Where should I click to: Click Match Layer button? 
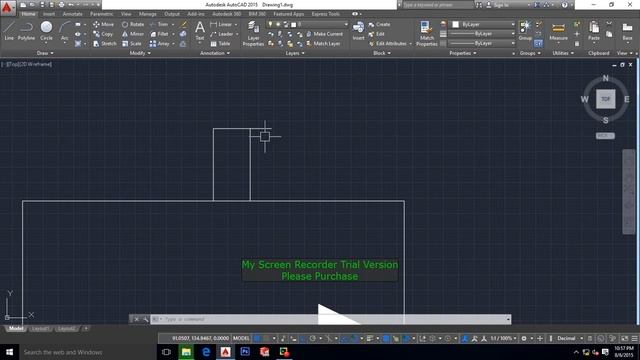point(323,44)
